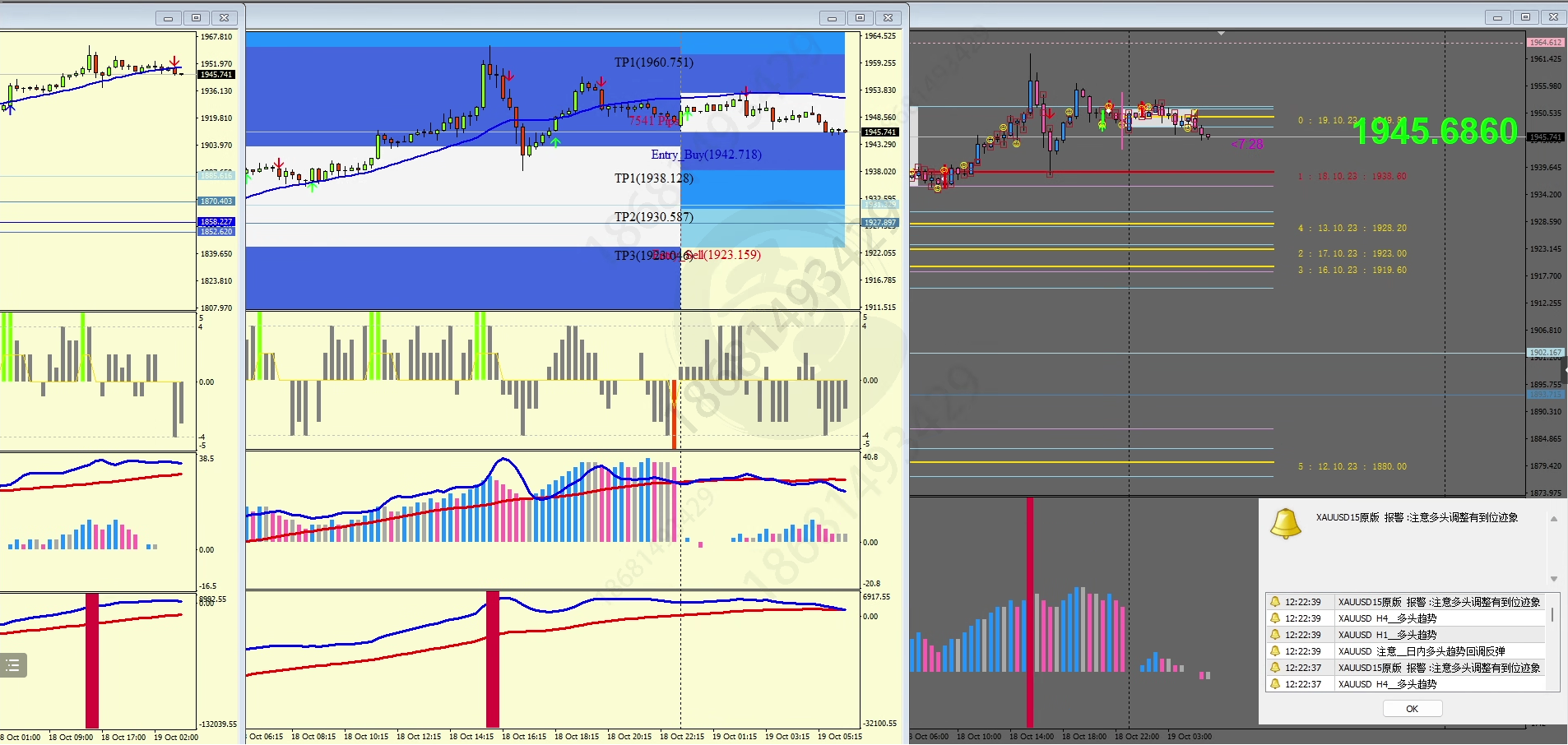Screen dimensions: 1568x745
Task: Click down arrow of alert message scrollbar
Action: pyautogui.click(x=1554, y=579)
